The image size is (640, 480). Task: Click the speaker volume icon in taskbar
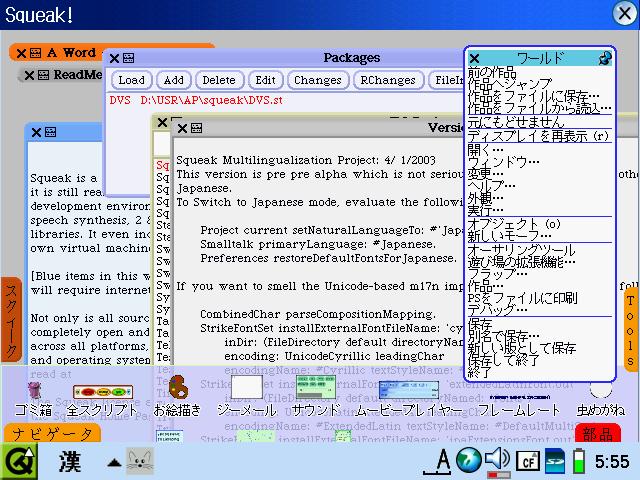pyautogui.click(x=497, y=460)
